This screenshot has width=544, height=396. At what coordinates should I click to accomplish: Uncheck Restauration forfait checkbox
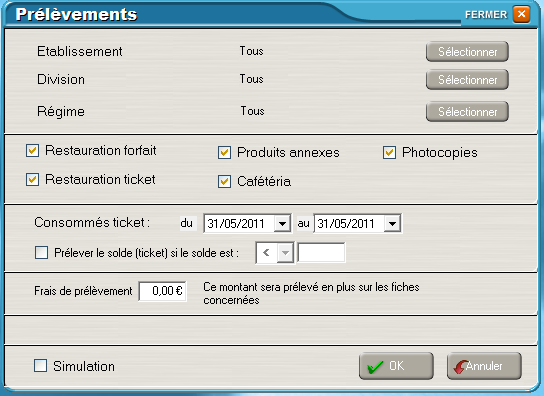tap(32, 151)
